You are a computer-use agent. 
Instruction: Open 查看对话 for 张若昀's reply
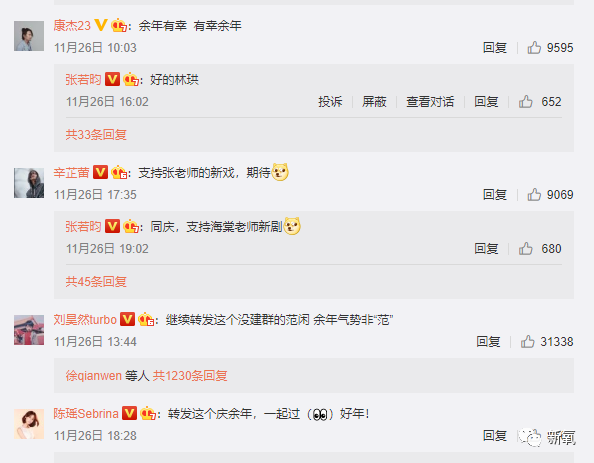[x=430, y=102]
